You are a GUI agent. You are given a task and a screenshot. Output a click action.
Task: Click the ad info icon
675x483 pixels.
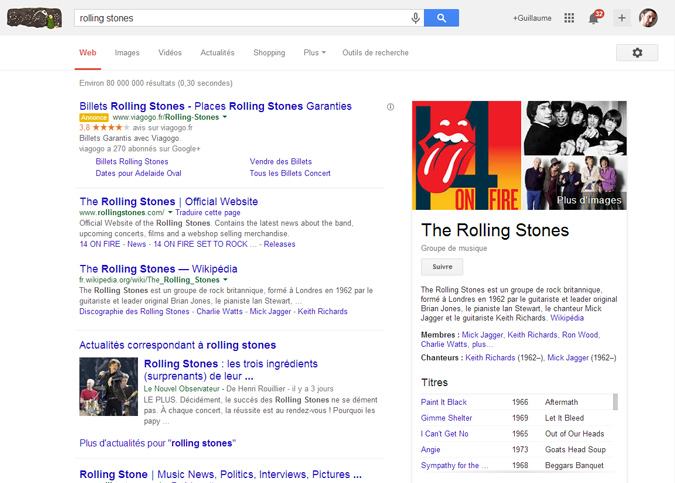tap(390, 106)
